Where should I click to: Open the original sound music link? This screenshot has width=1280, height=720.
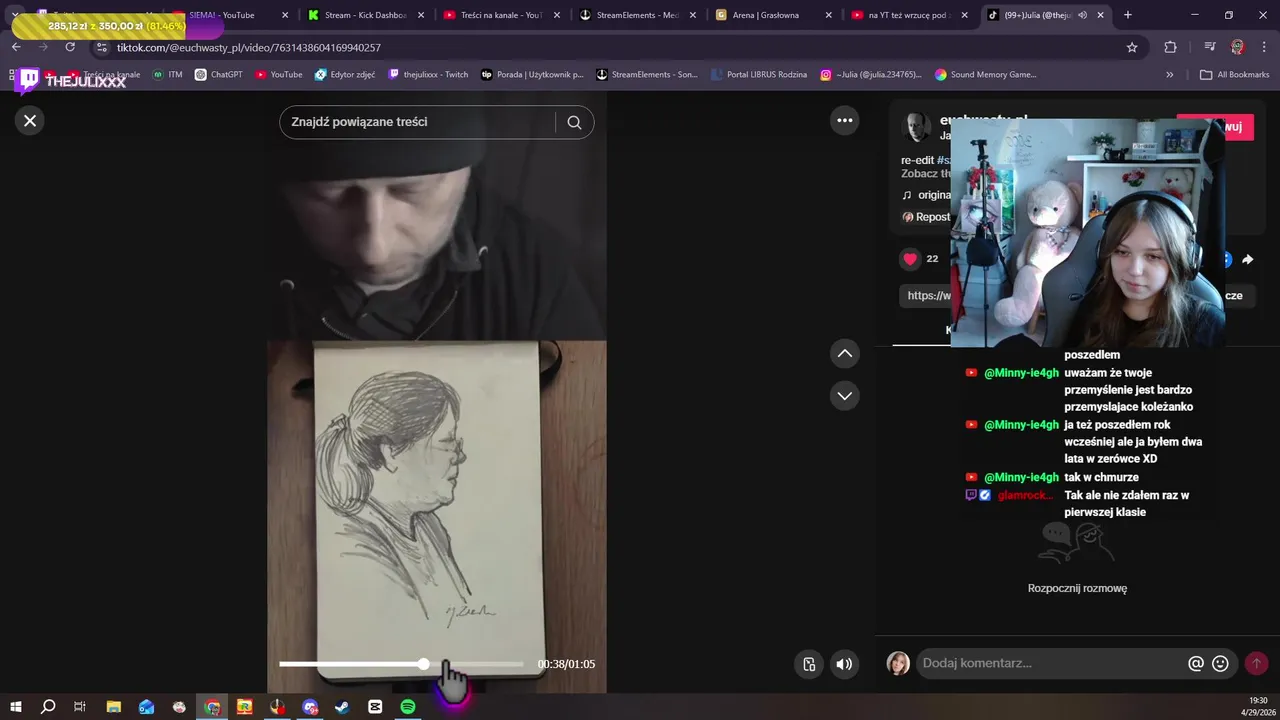pos(926,195)
